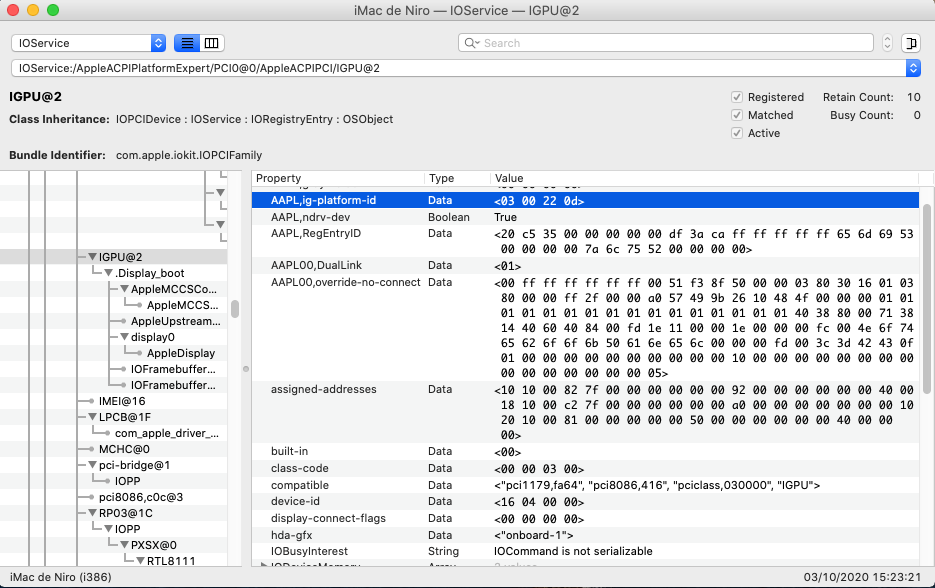The width and height of the screenshot is (935, 588).
Task: Open the IOService plane dropdown
Action: 88,43
